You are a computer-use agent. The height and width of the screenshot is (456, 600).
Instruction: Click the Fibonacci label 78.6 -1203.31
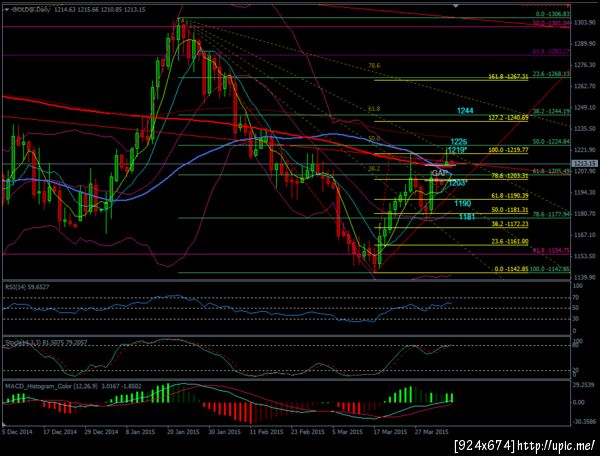510,176
